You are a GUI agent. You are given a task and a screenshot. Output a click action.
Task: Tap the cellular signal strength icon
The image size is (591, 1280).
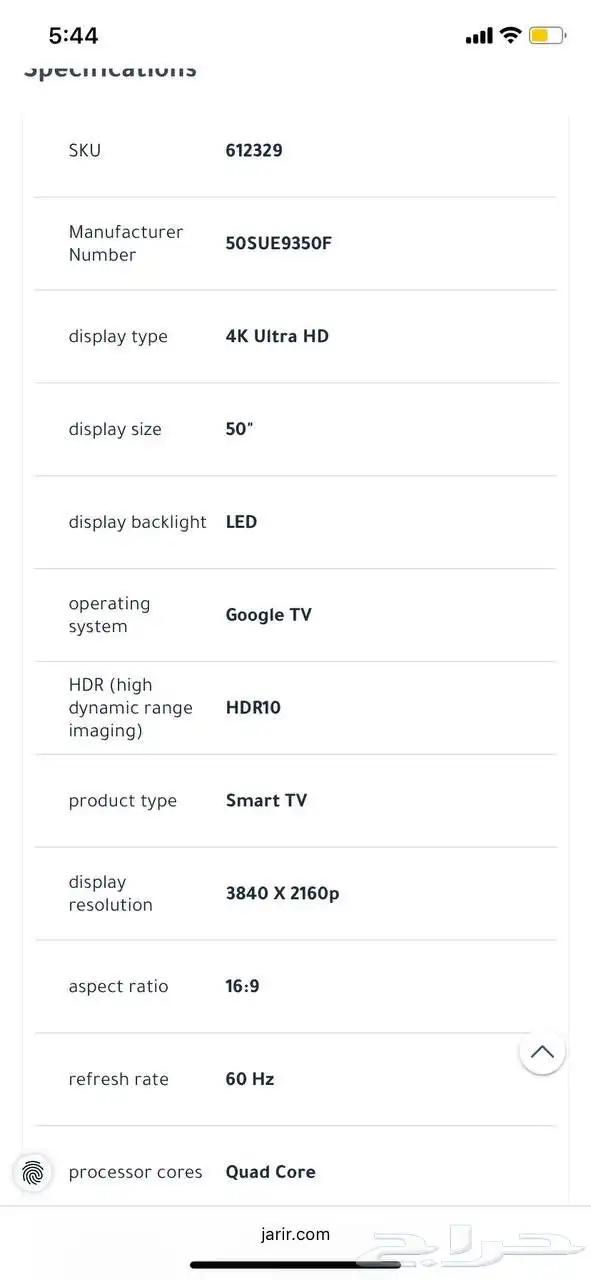coord(478,34)
